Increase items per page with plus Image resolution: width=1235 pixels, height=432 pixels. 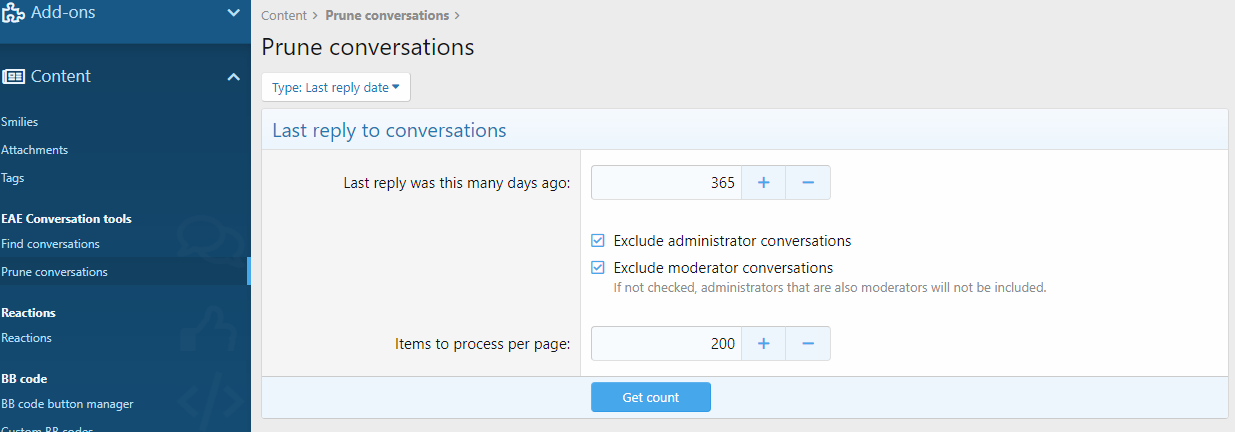[x=763, y=344]
